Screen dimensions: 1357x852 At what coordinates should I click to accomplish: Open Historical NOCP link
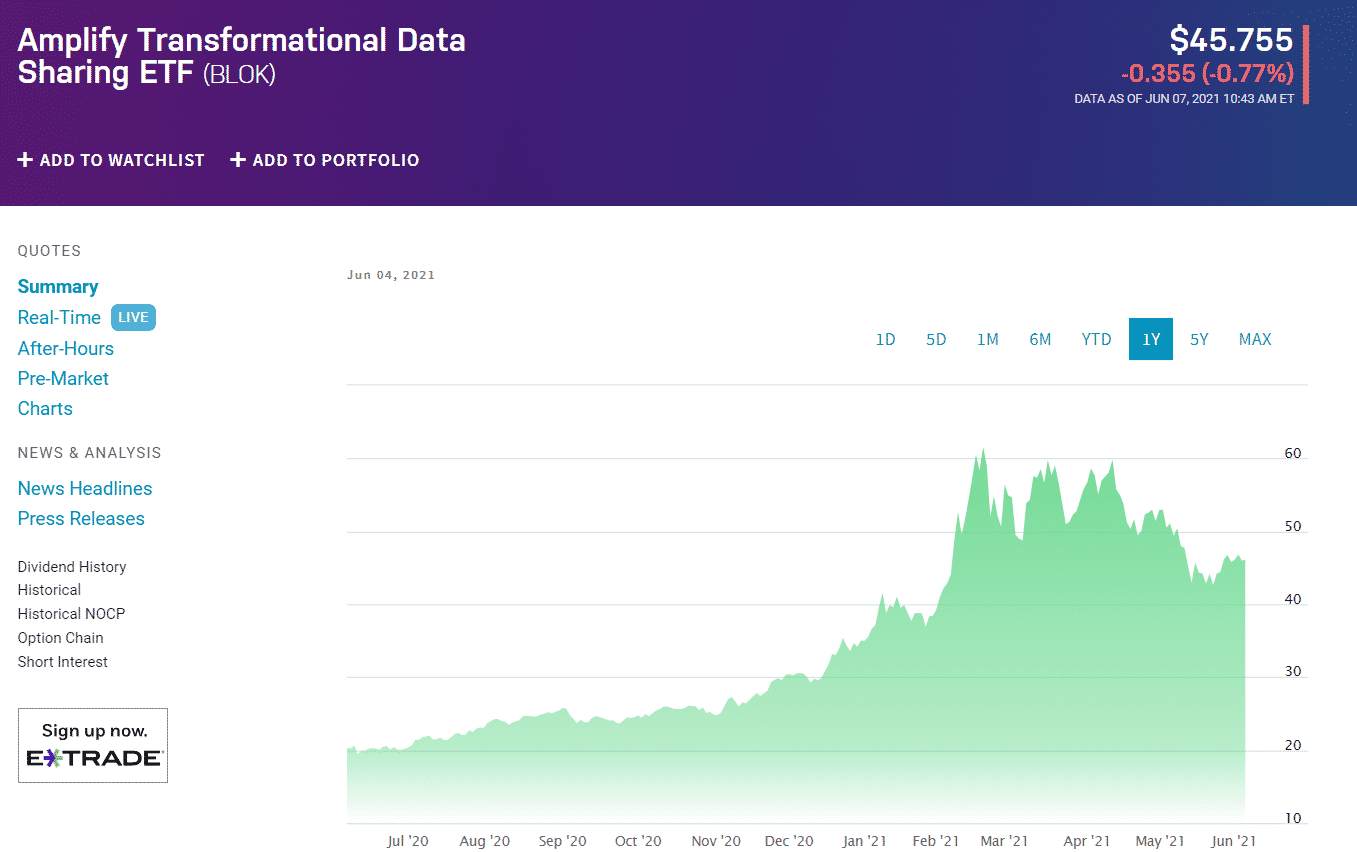pos(71,614)
